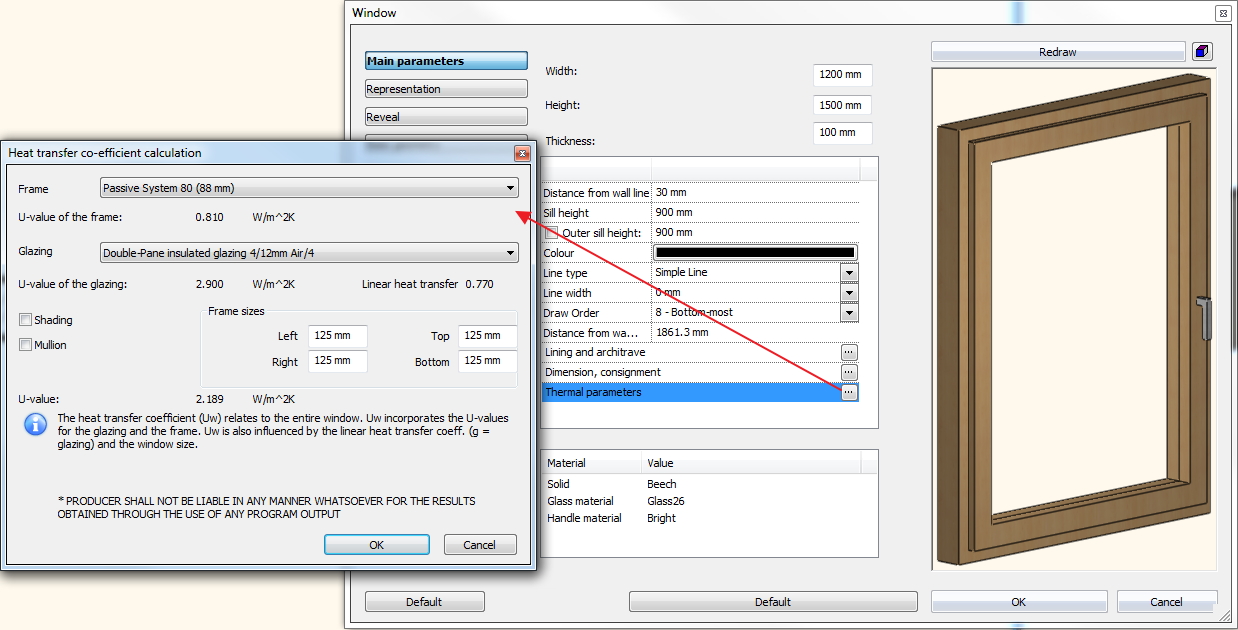Image resolution: width=1238 pixels, height=630 pixels.
Task: Expand the Line type dropdown arrow
Action: click(x=849, y=272)
